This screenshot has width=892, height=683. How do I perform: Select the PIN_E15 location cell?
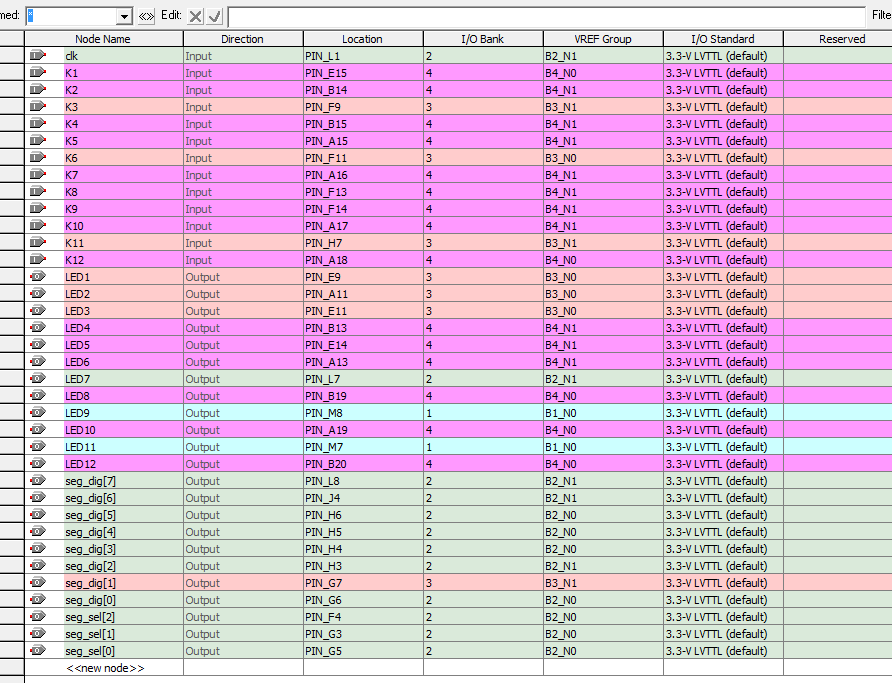pyautogui.click(x=363, y=73)
